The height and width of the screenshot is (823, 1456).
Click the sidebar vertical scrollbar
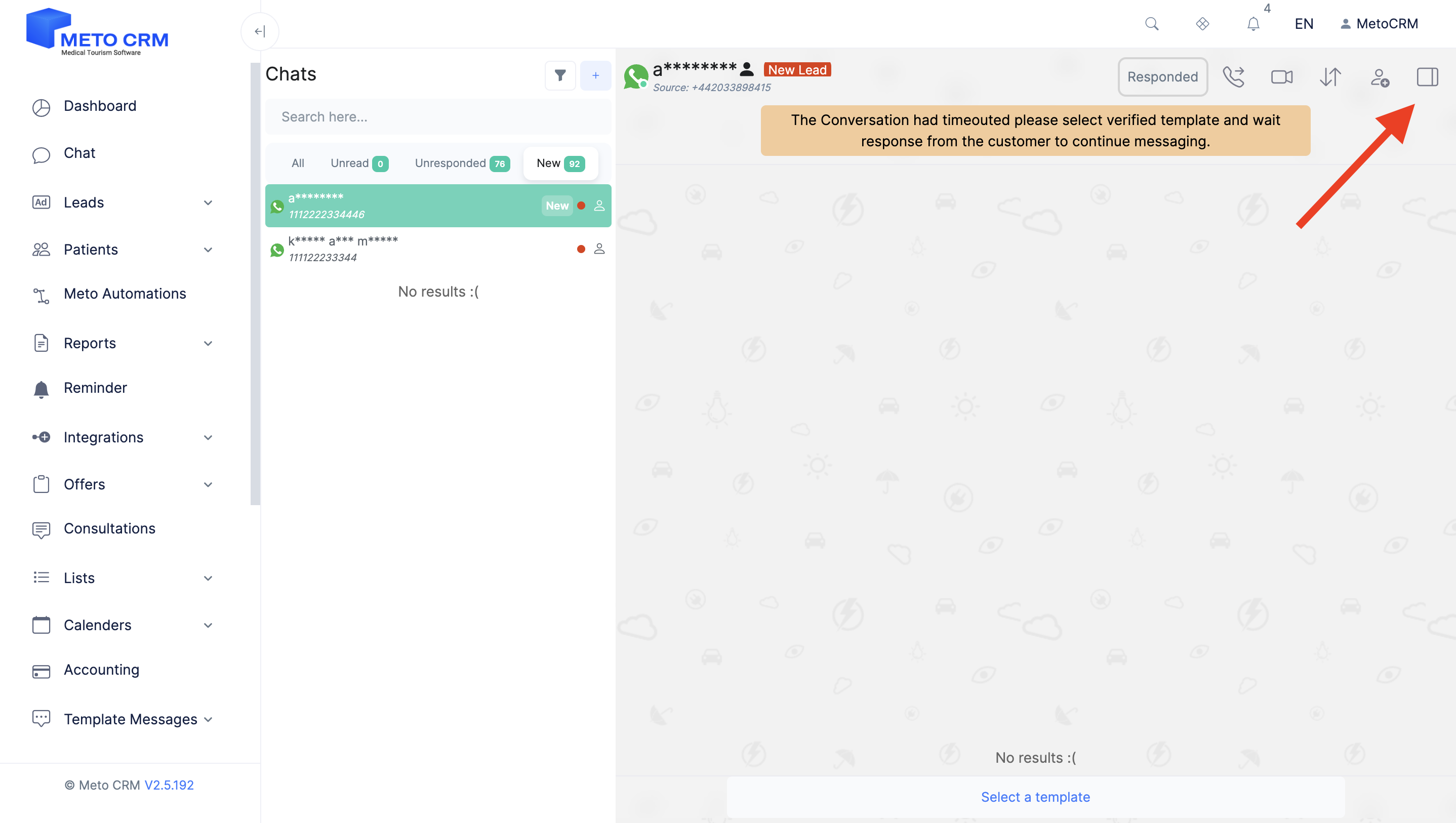coord(255,284)
